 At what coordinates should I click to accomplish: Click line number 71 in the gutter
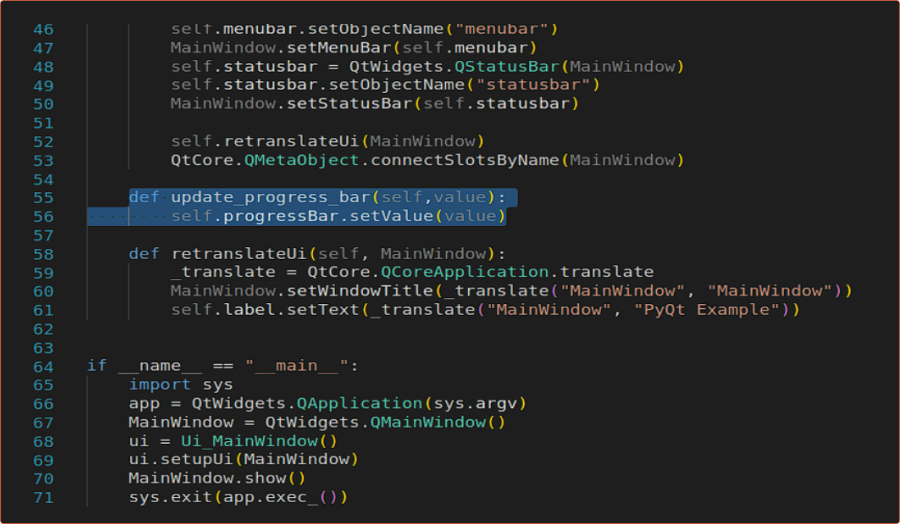click(44, 497)
